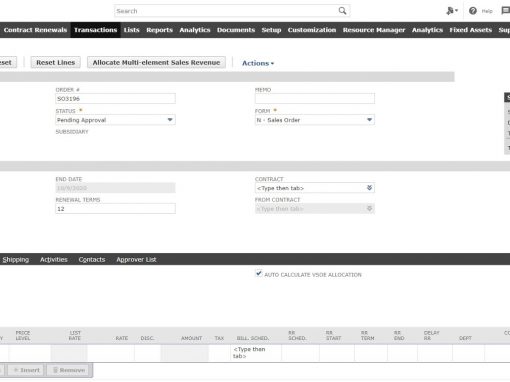This screenshot has height=382, width=510.
Task: Click the Help link text
Action: [x=487, y=11]
